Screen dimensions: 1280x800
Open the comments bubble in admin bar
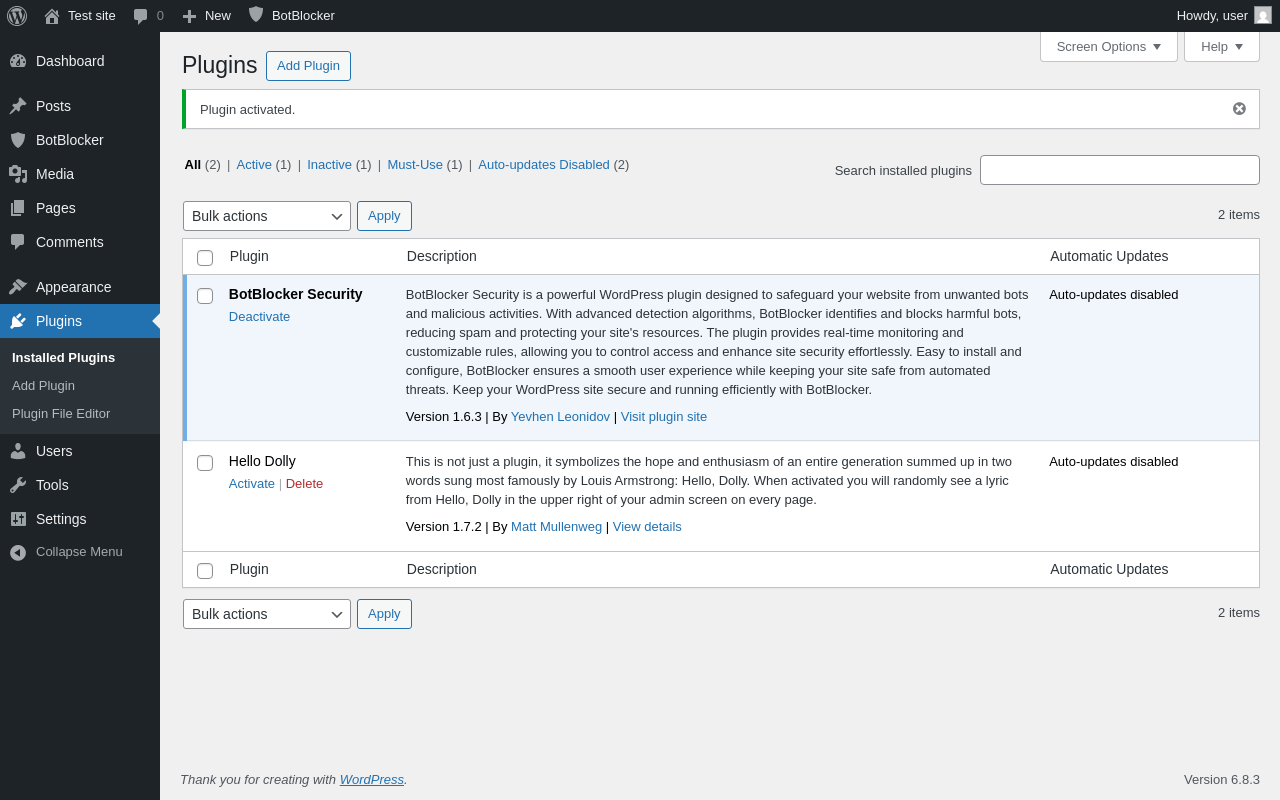click(141, 16)
